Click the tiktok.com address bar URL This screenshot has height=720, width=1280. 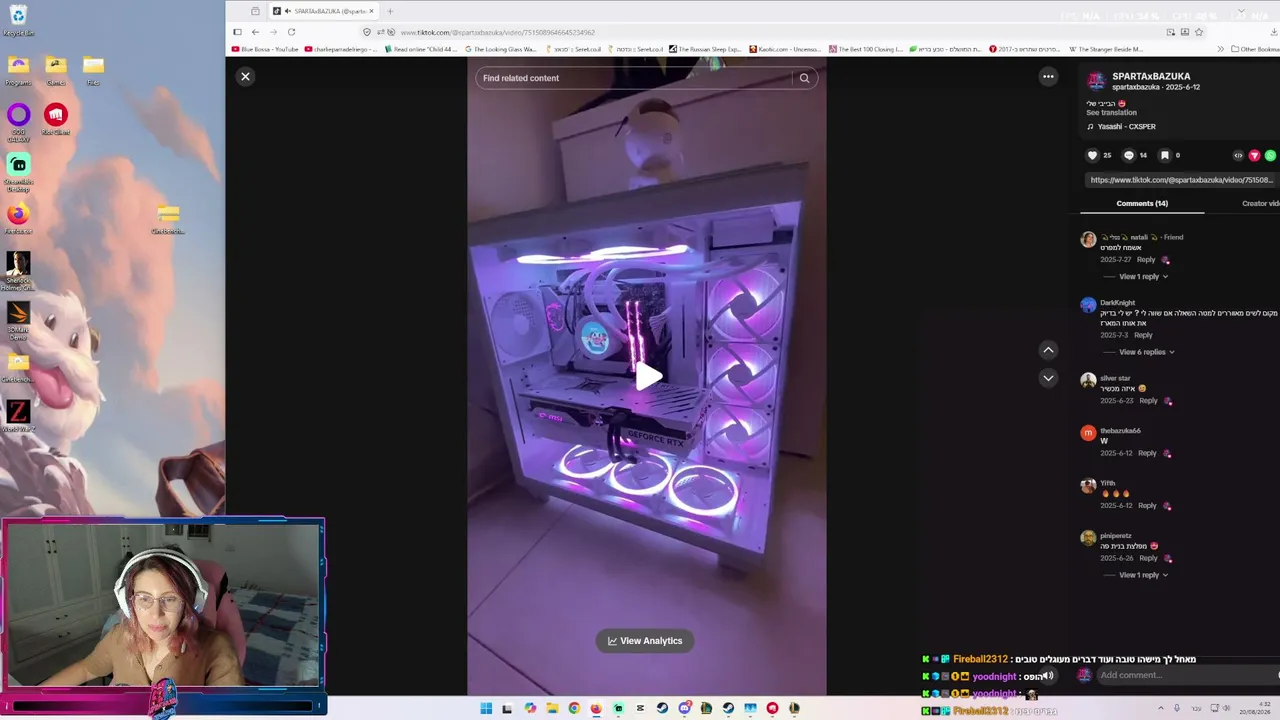coord(498,32)
